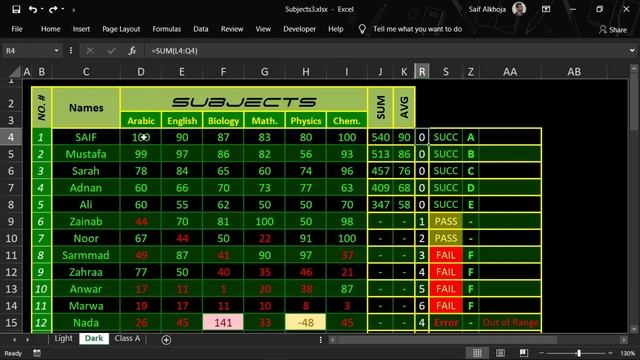The width and height of the screenshot is (640, 360).
Task: Open the Developer tab
Action: [300, 29]
